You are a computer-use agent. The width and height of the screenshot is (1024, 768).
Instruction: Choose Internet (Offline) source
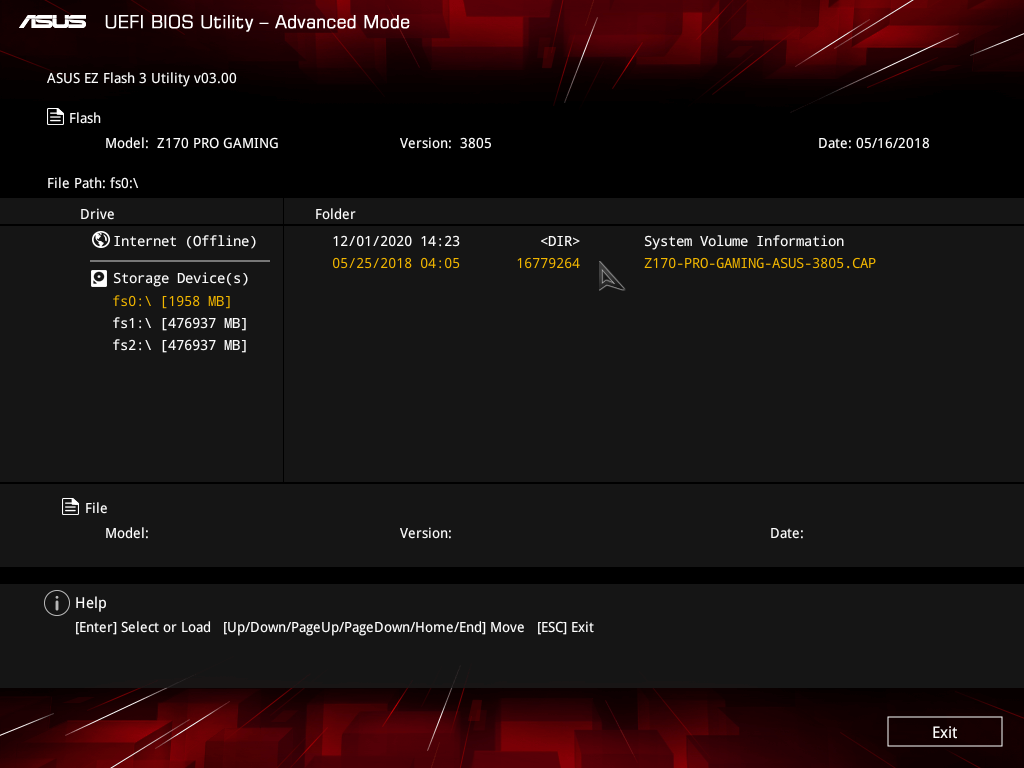185,241
